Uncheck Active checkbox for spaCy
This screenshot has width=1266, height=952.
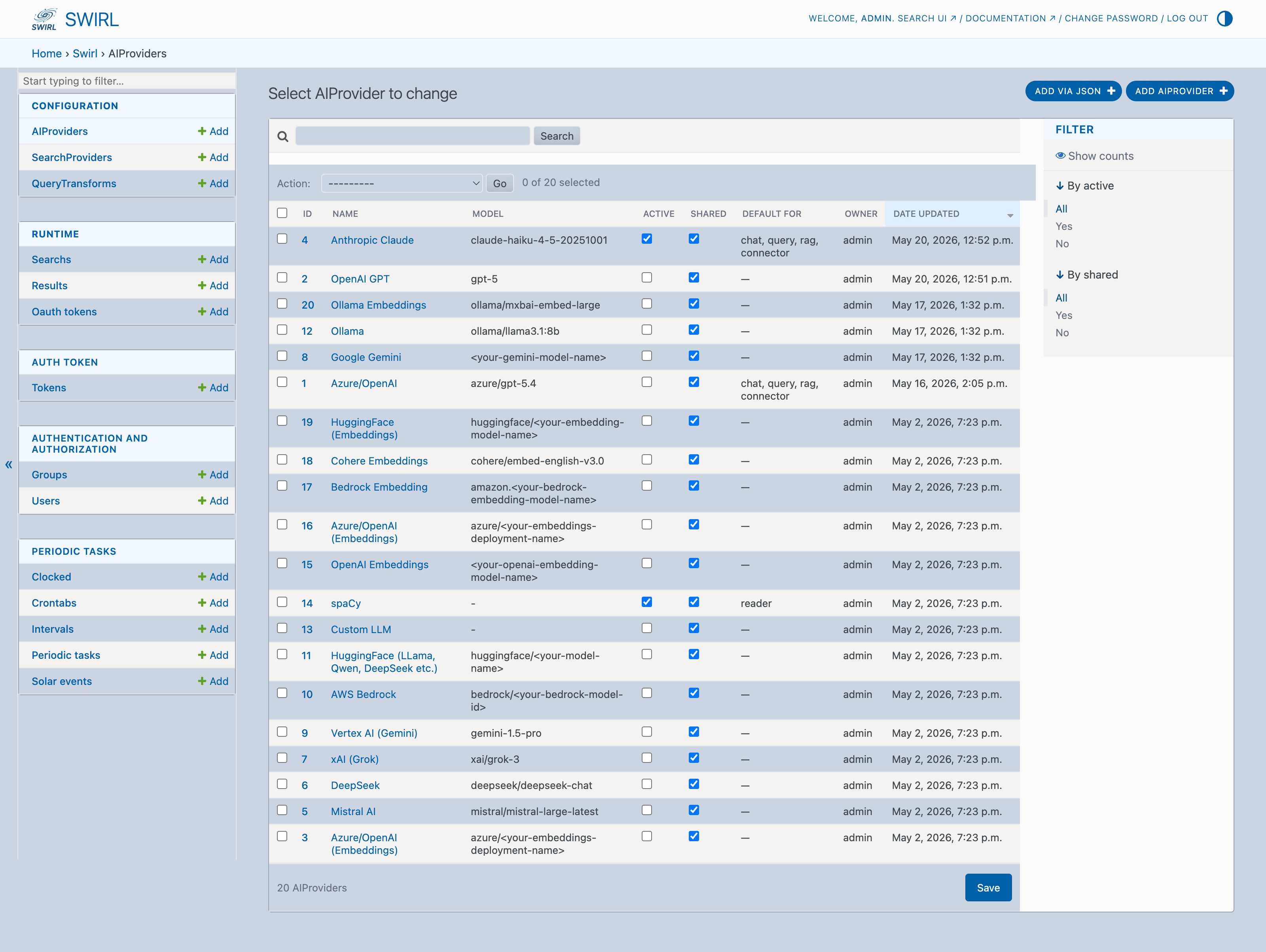pyautogui.click(x=647, y=602)
